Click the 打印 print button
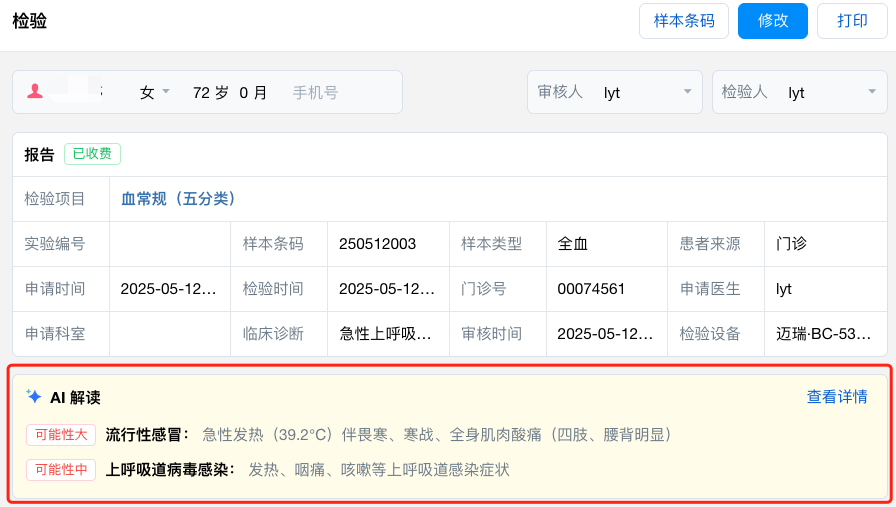The image size is (896, 507). pos(852,21)
